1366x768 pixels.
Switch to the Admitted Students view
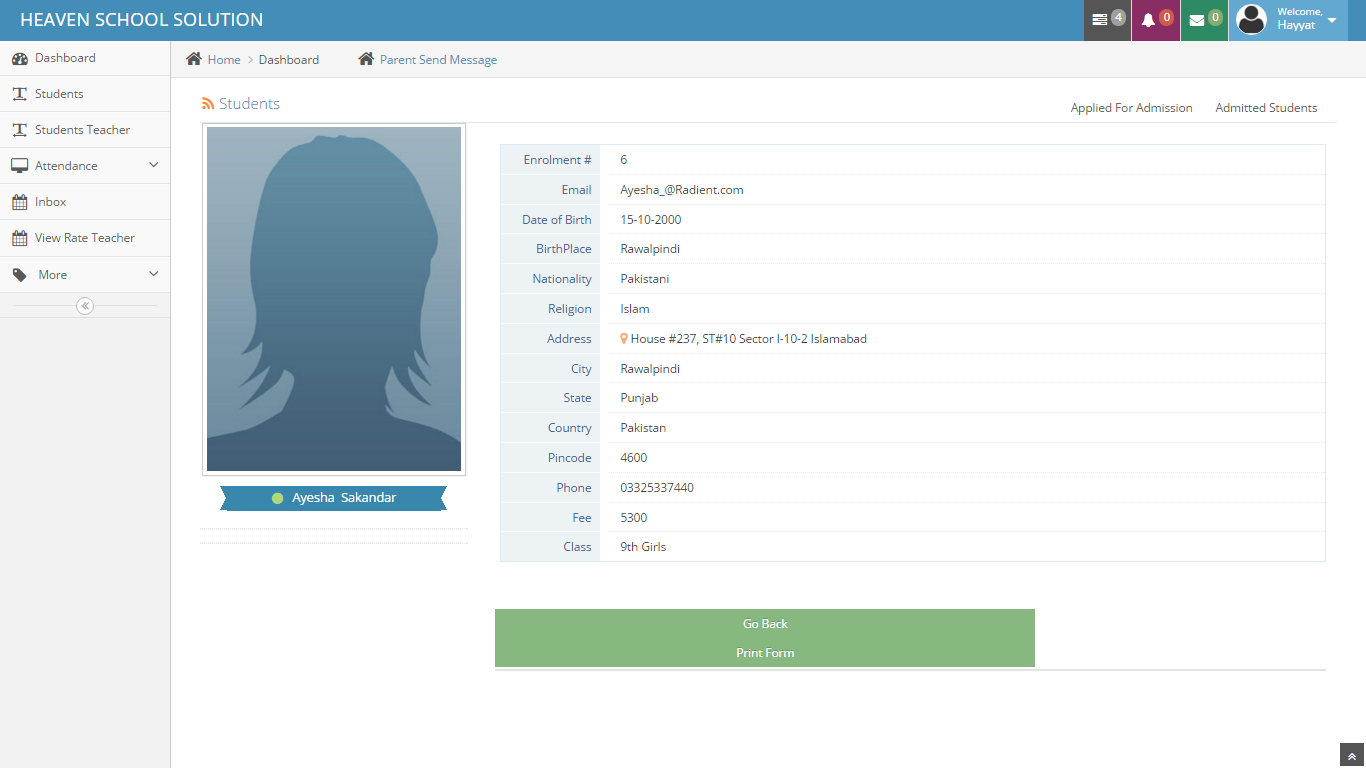tap(1266, 107)
